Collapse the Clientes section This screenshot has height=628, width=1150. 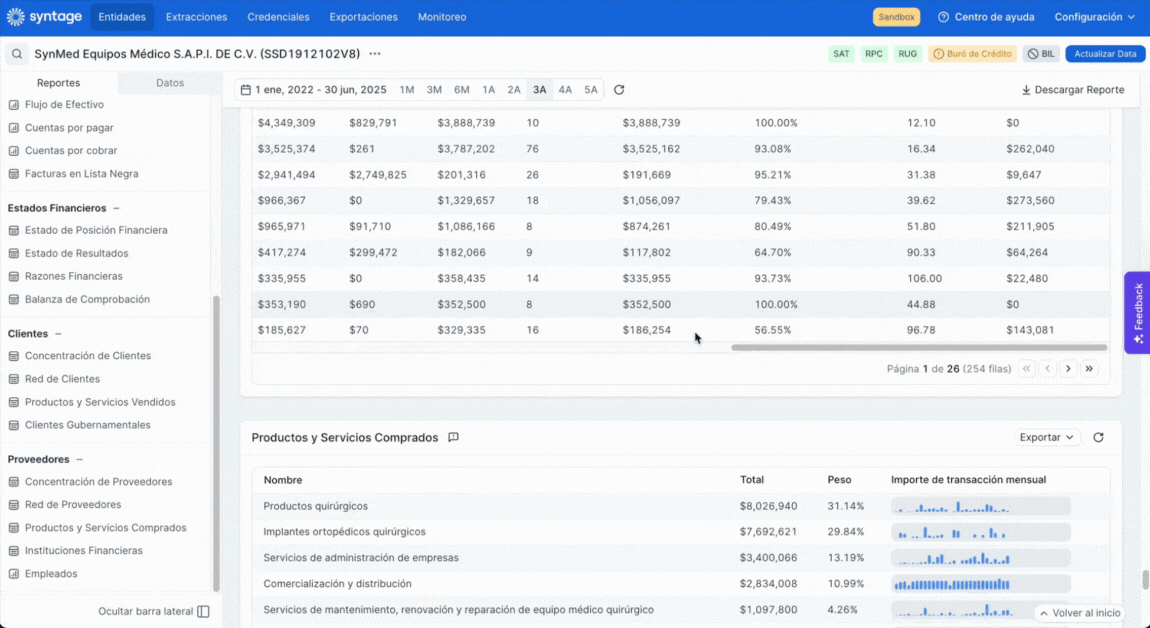coord(58,334)
